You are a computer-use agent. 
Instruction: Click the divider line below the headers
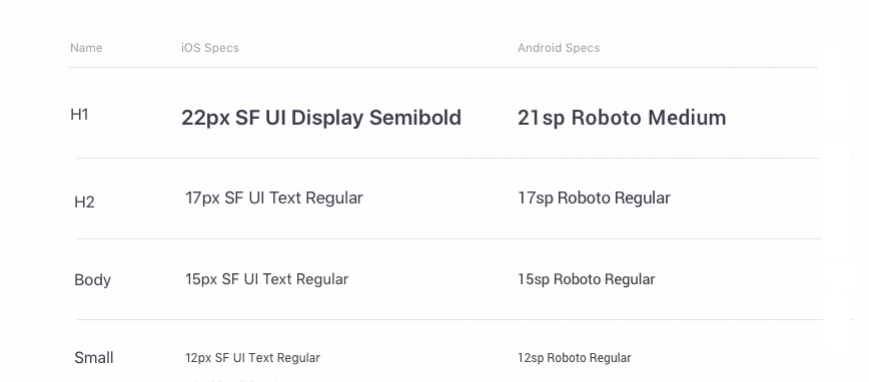coord(443,68)
